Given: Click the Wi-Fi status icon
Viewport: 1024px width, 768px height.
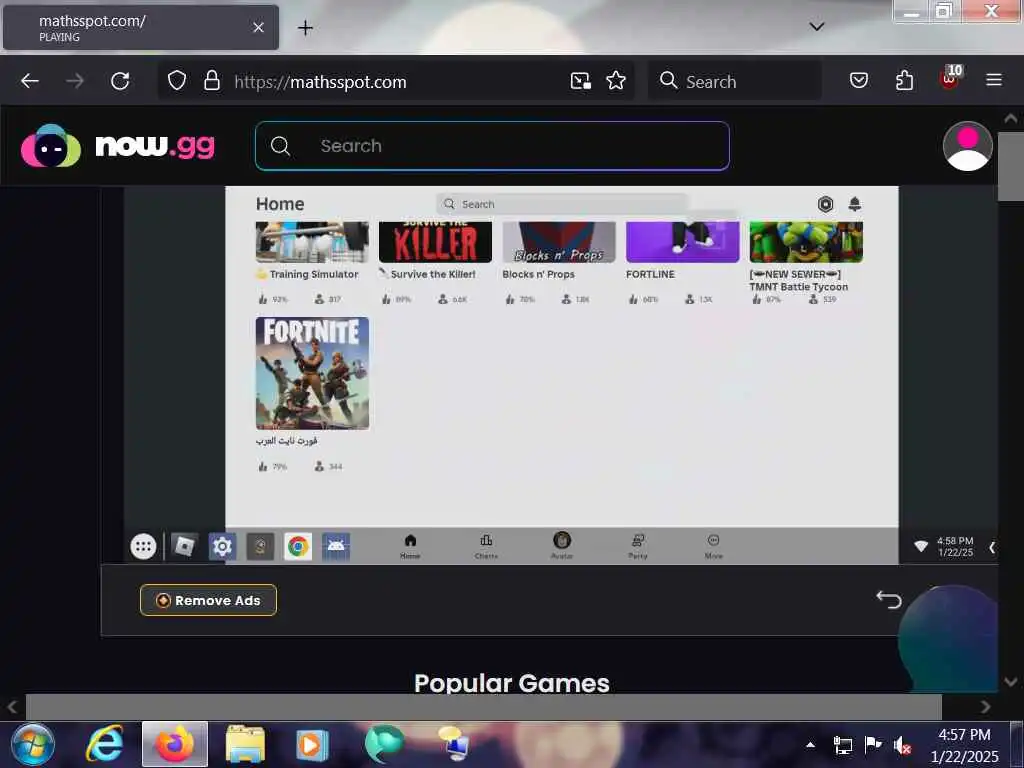Looking at the screenshot, I should tap(921, 547).
